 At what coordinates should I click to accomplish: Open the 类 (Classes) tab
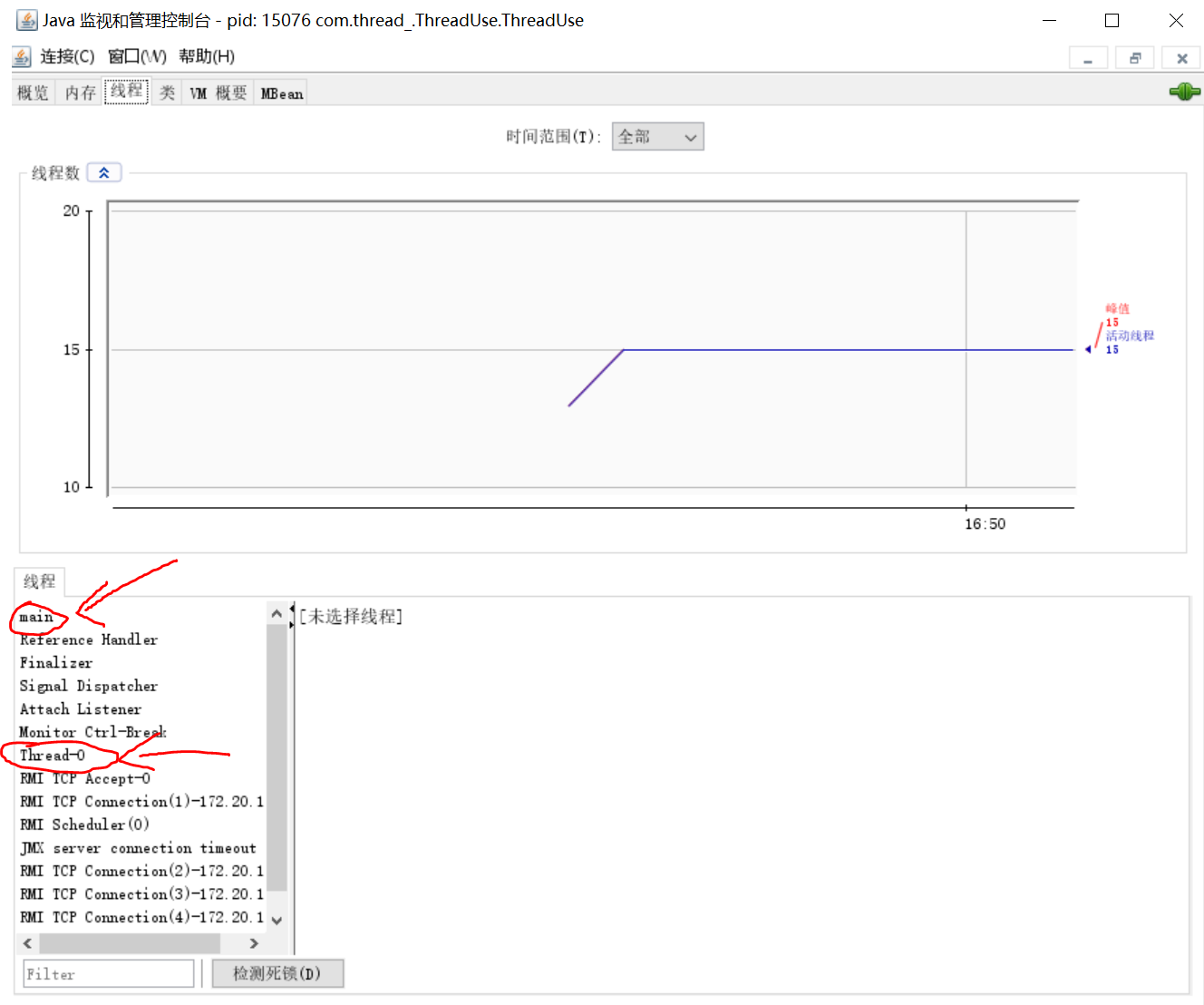[166, 91]
